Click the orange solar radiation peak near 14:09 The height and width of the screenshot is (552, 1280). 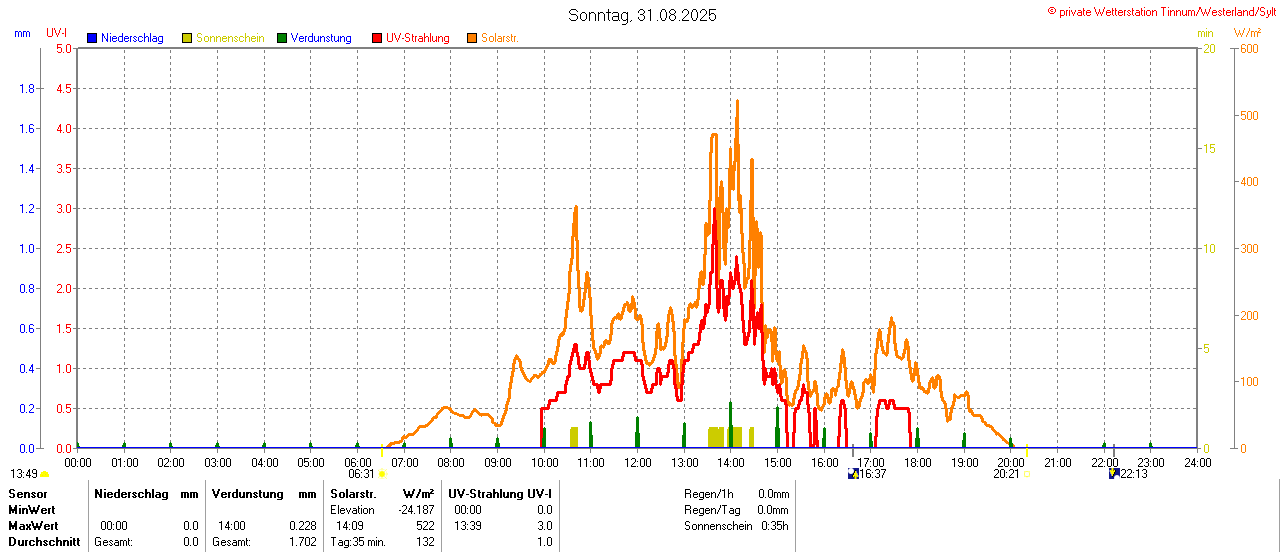tap(737, 102)
